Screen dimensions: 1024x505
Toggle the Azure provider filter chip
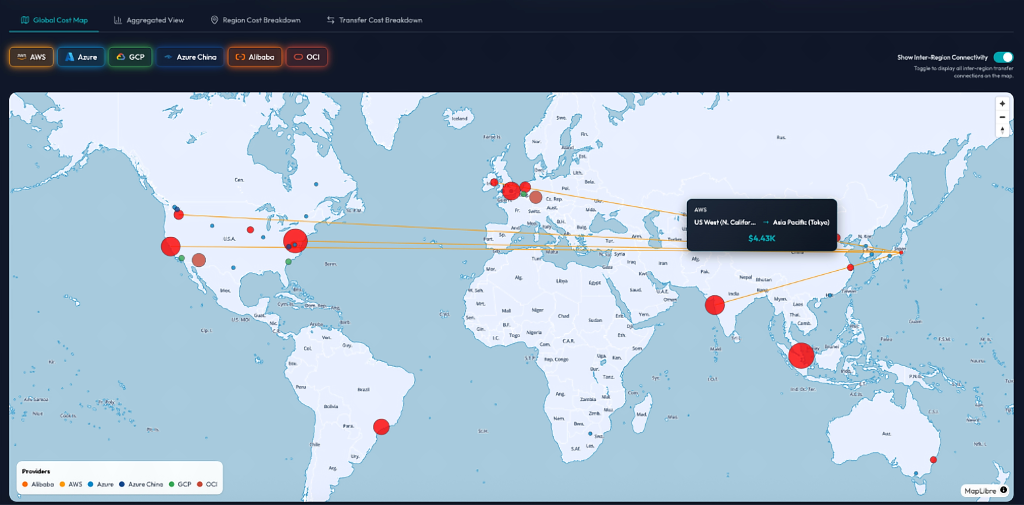[81, 57]
